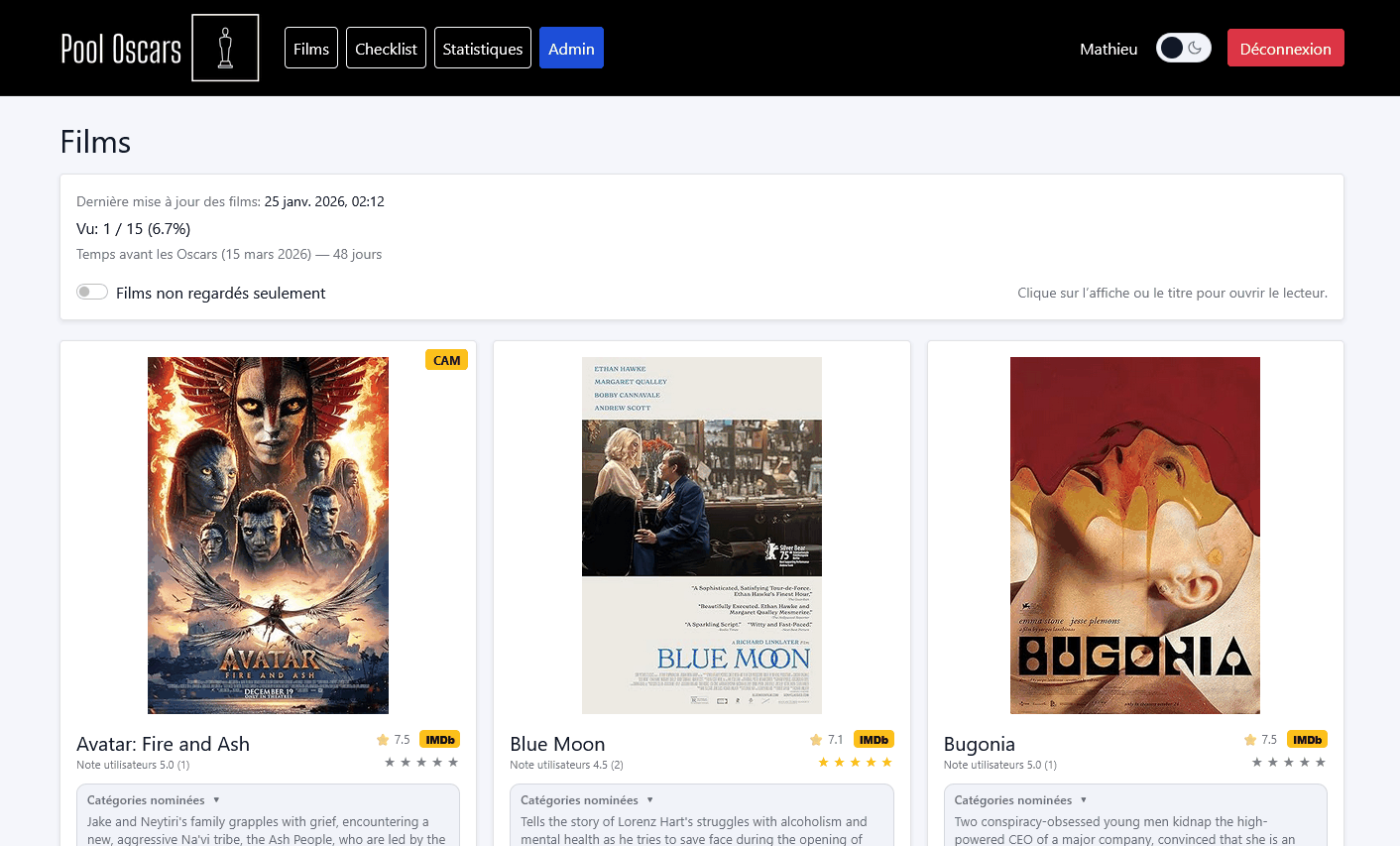Expand Catégories nominées under Avatar: Fire and Ash
The height and width of the screenshot is (846, 1400).
pyautogui.click(x=154, y=800)
